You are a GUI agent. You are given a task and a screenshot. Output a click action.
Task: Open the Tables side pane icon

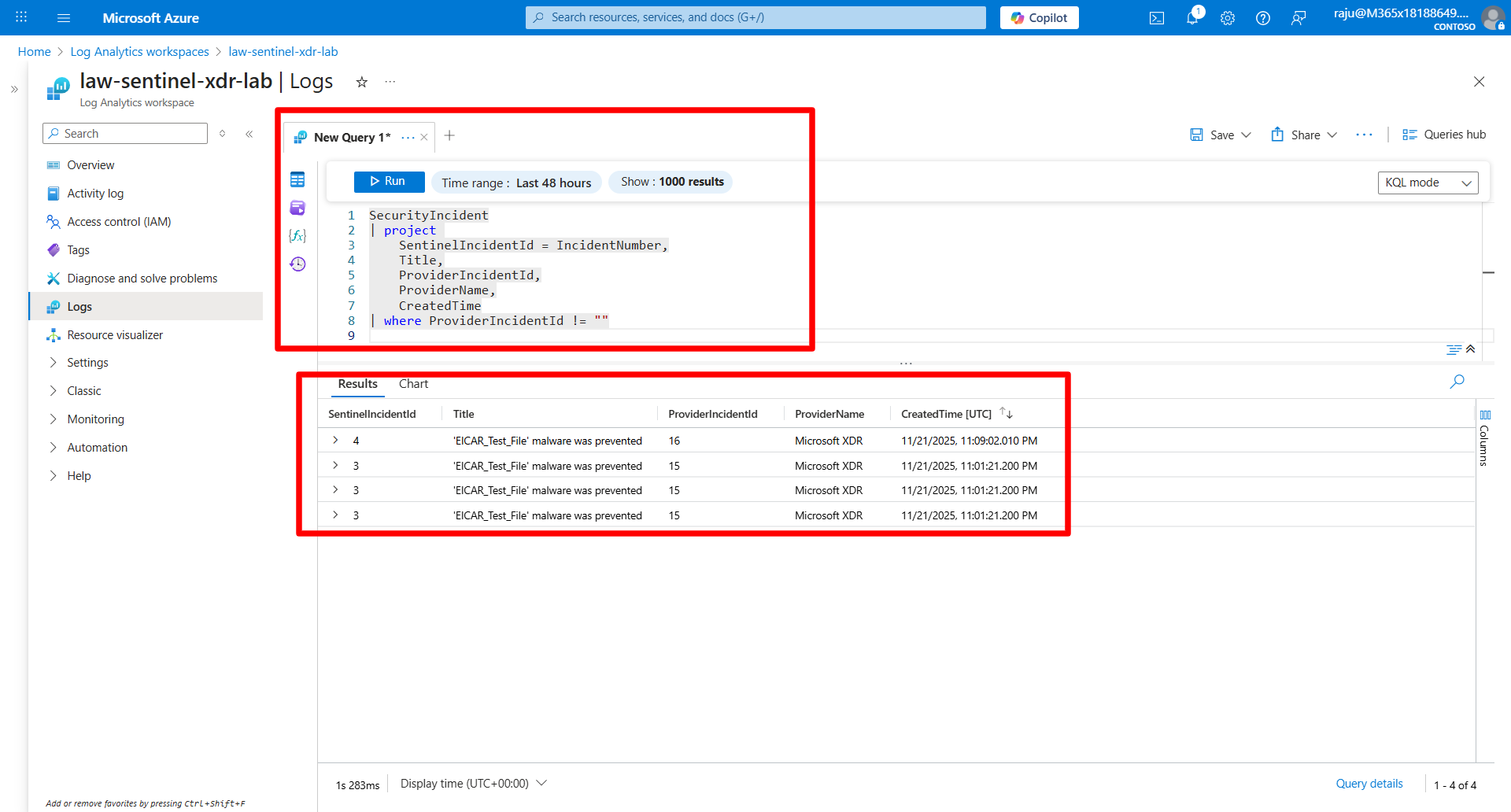tap(297, 180)
